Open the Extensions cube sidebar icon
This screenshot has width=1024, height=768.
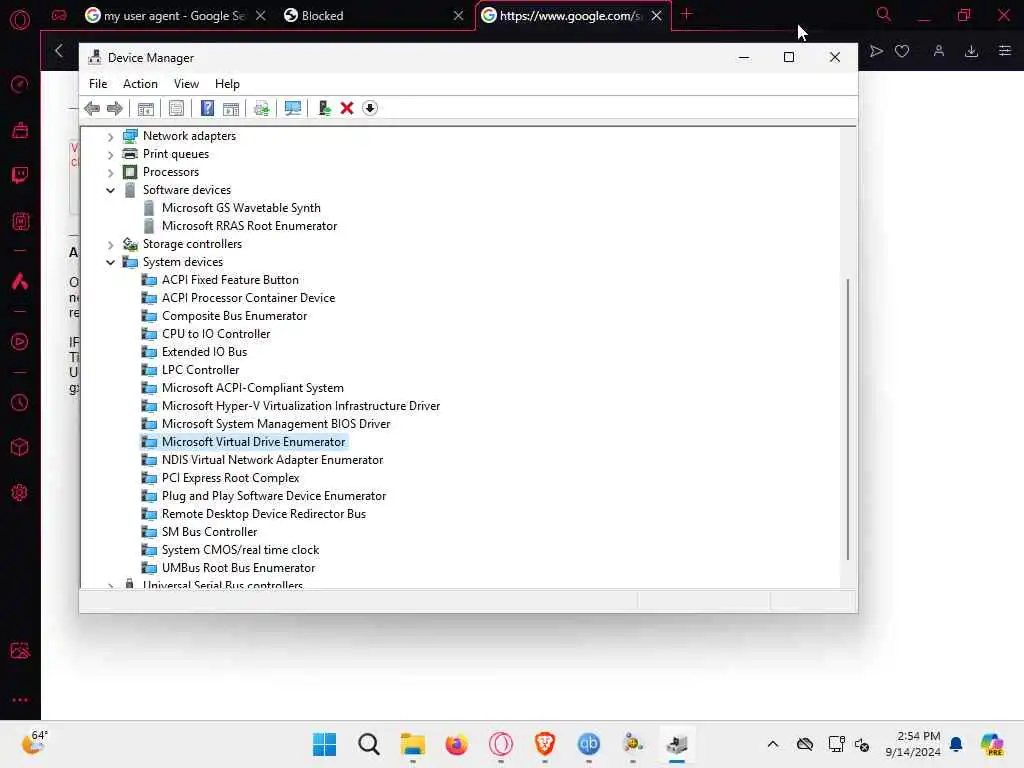(x=20, y=447)
